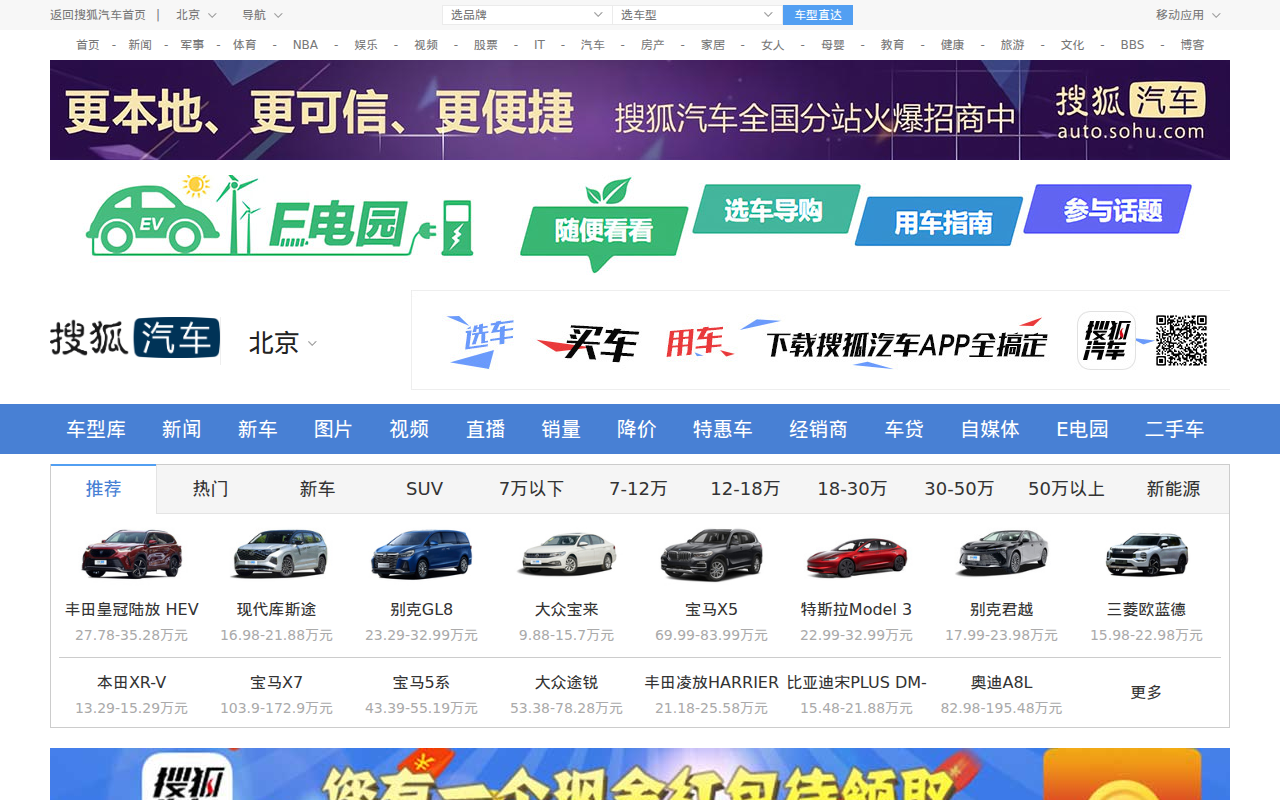The image size is (1280, 800).
Task: Open the 大众宝来 car image
Action: [x=566, y=555]
